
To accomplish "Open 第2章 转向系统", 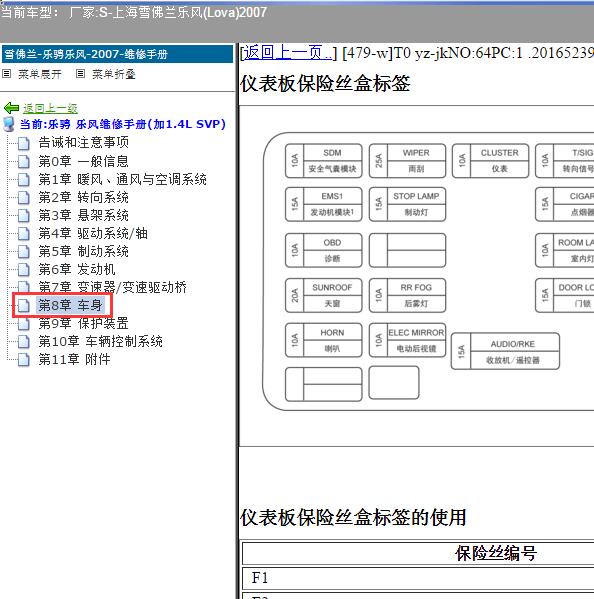I will [x=83, y=198].
